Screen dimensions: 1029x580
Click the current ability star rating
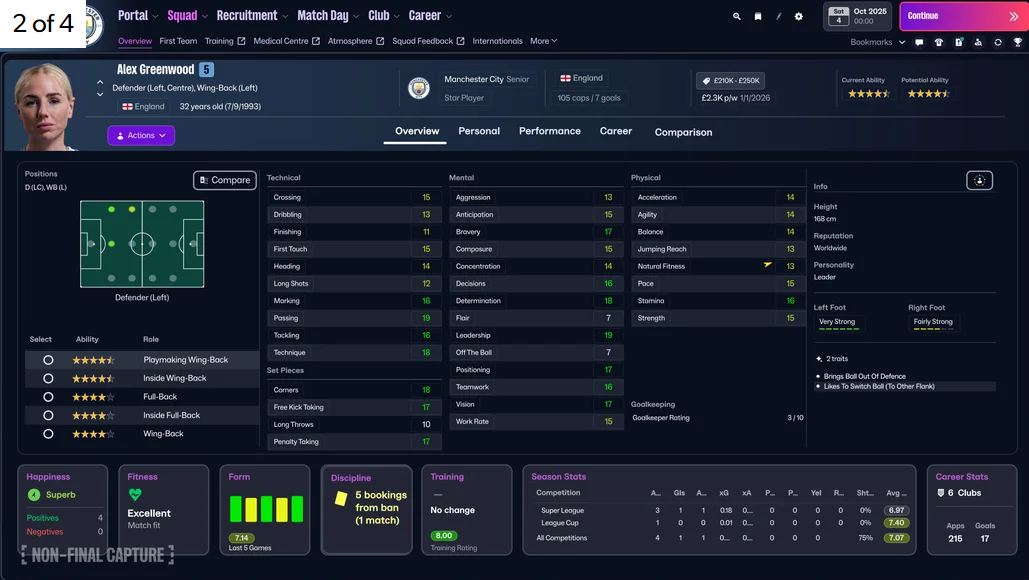pos(869,94)
